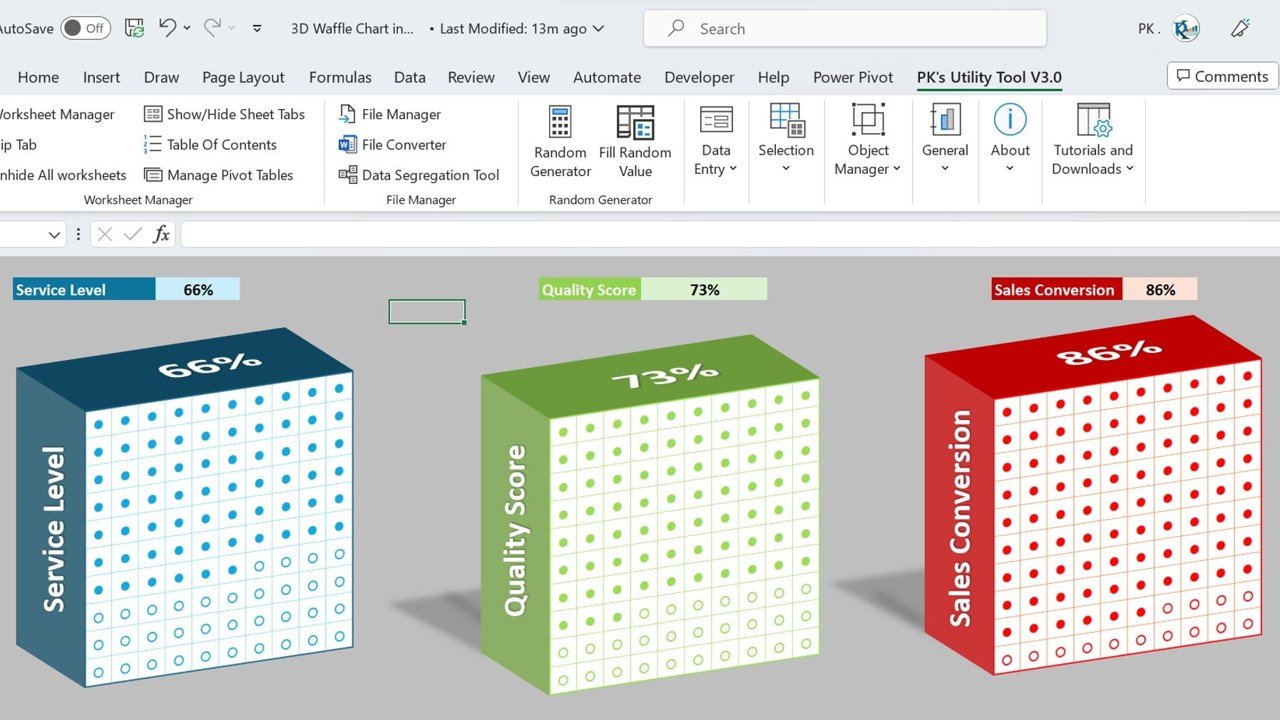This screenshot has height=720, width=1280.
Task: Select the Quality Score label cell
Action: (x=589, y=290)
